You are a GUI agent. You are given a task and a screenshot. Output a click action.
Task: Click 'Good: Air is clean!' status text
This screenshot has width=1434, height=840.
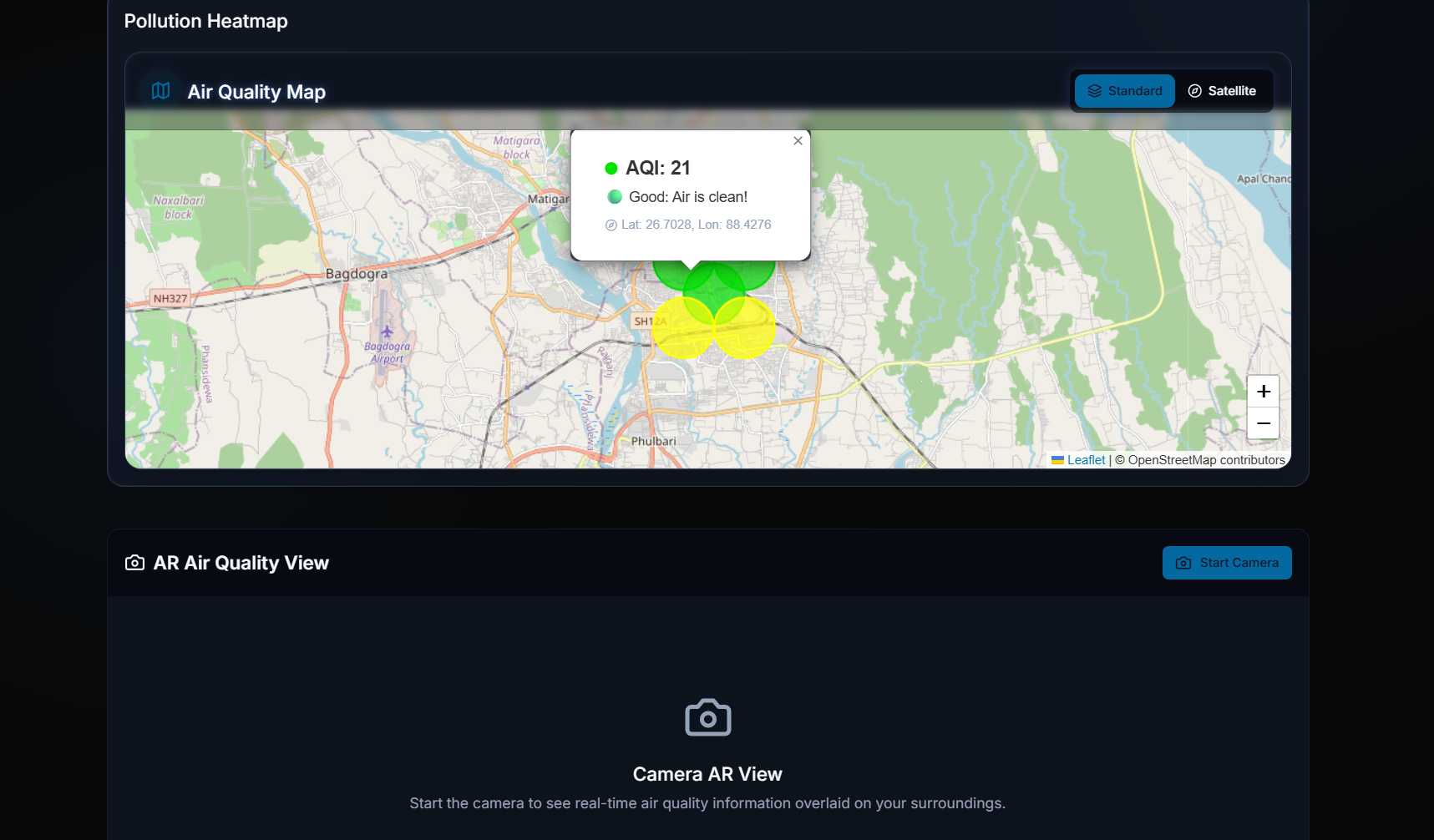pos(688,197)
